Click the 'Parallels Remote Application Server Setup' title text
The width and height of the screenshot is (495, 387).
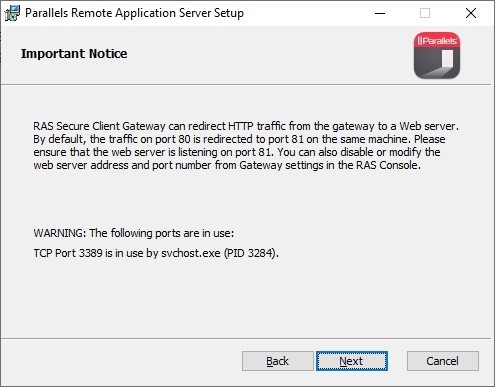pos(134,13)
